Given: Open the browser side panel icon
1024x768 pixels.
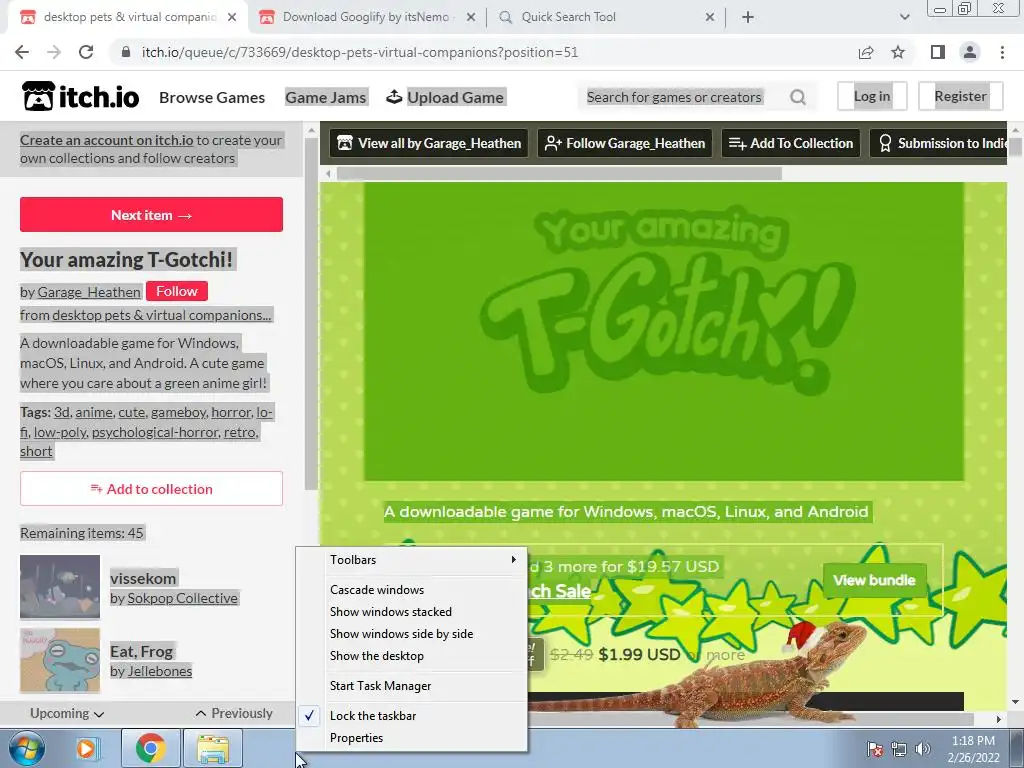Looking at the screenshot, I should pyautogui.click(x=938, y=52).
